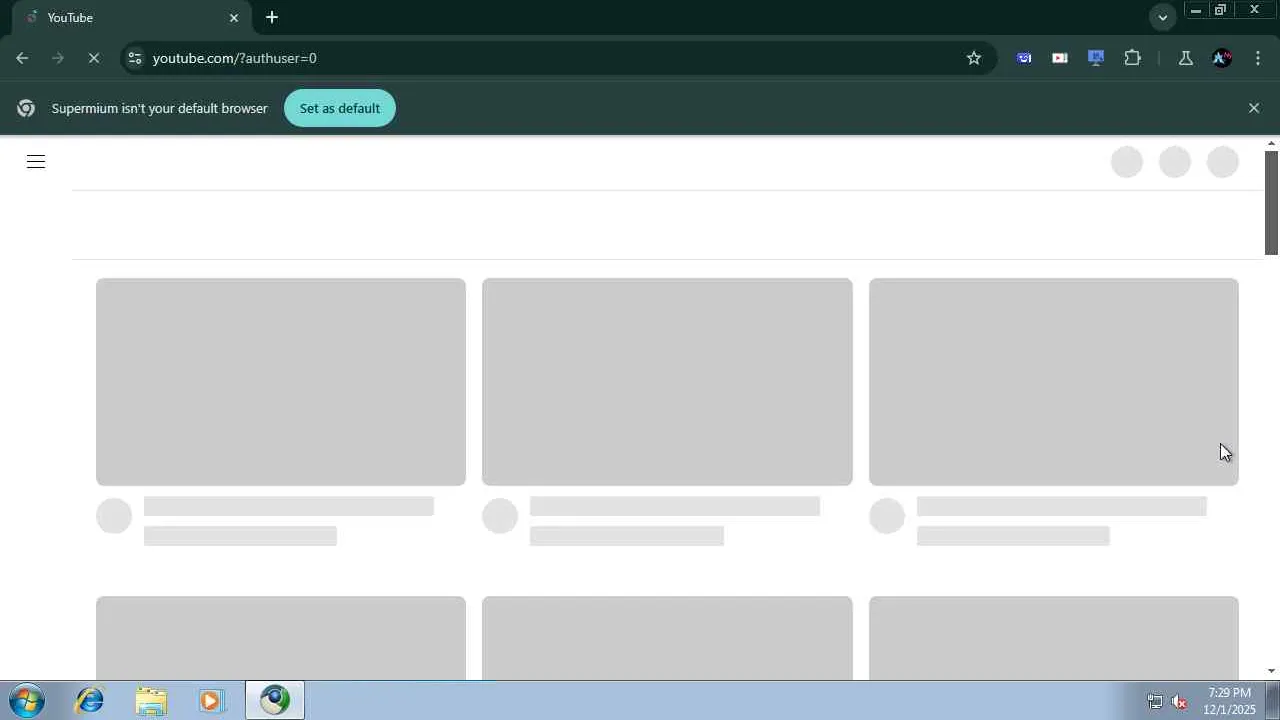The height and width of the screenshot is (720, 1280).
Task: Open the experiments flask icon
Action: pos(1186,58)
